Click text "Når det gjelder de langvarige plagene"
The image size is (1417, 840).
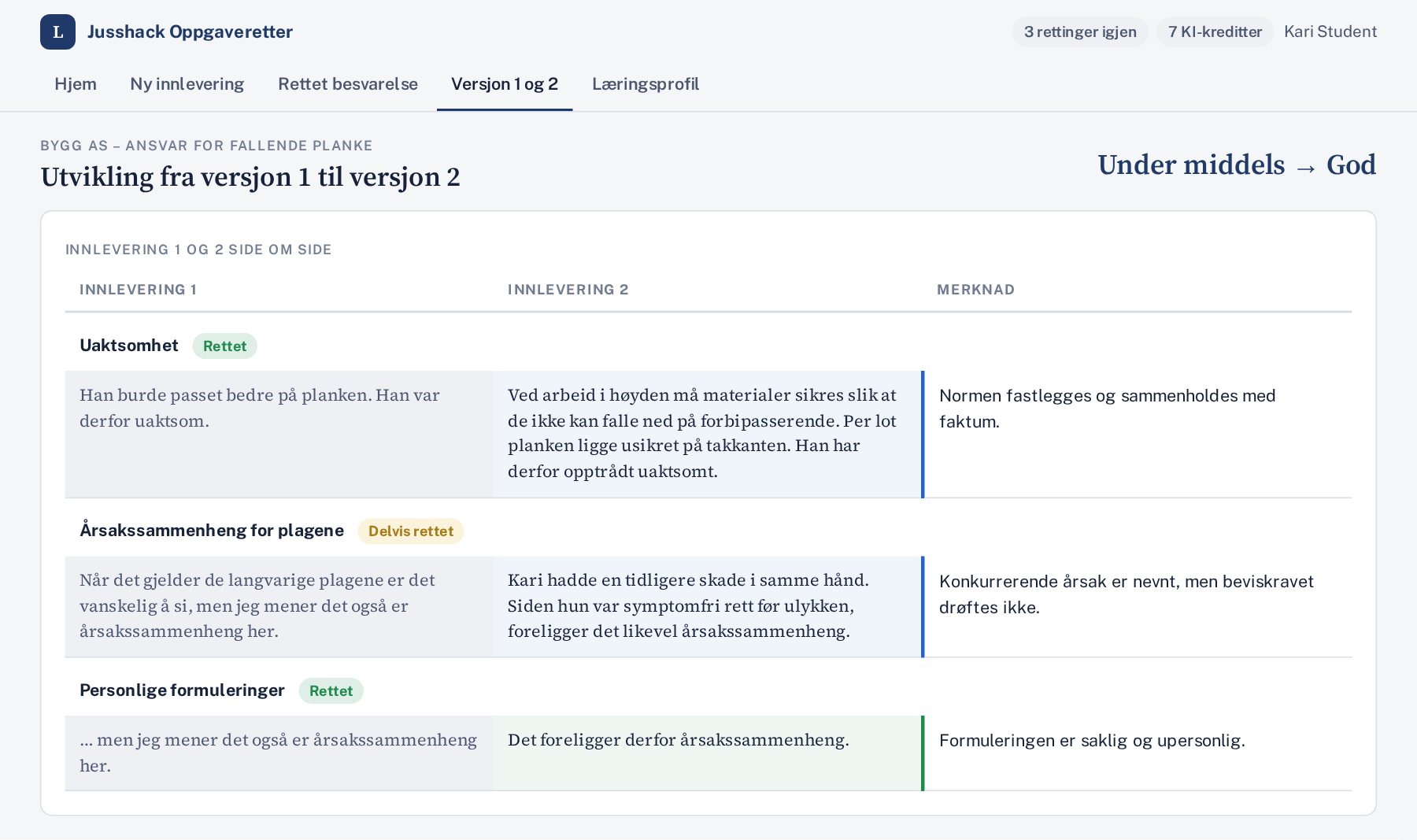tap(231, 580)
